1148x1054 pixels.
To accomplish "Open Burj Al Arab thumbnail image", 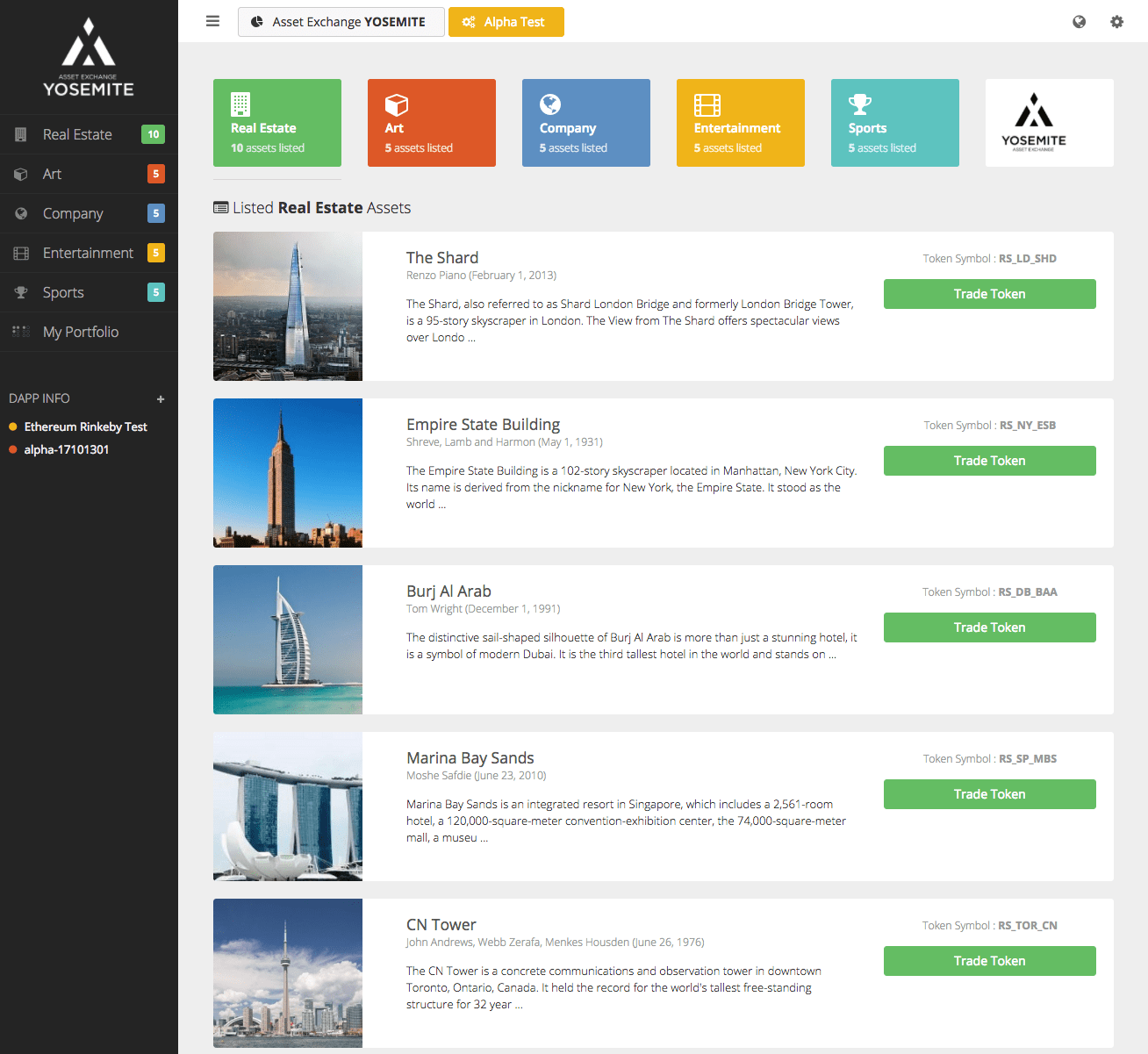I will pos(288,640).
